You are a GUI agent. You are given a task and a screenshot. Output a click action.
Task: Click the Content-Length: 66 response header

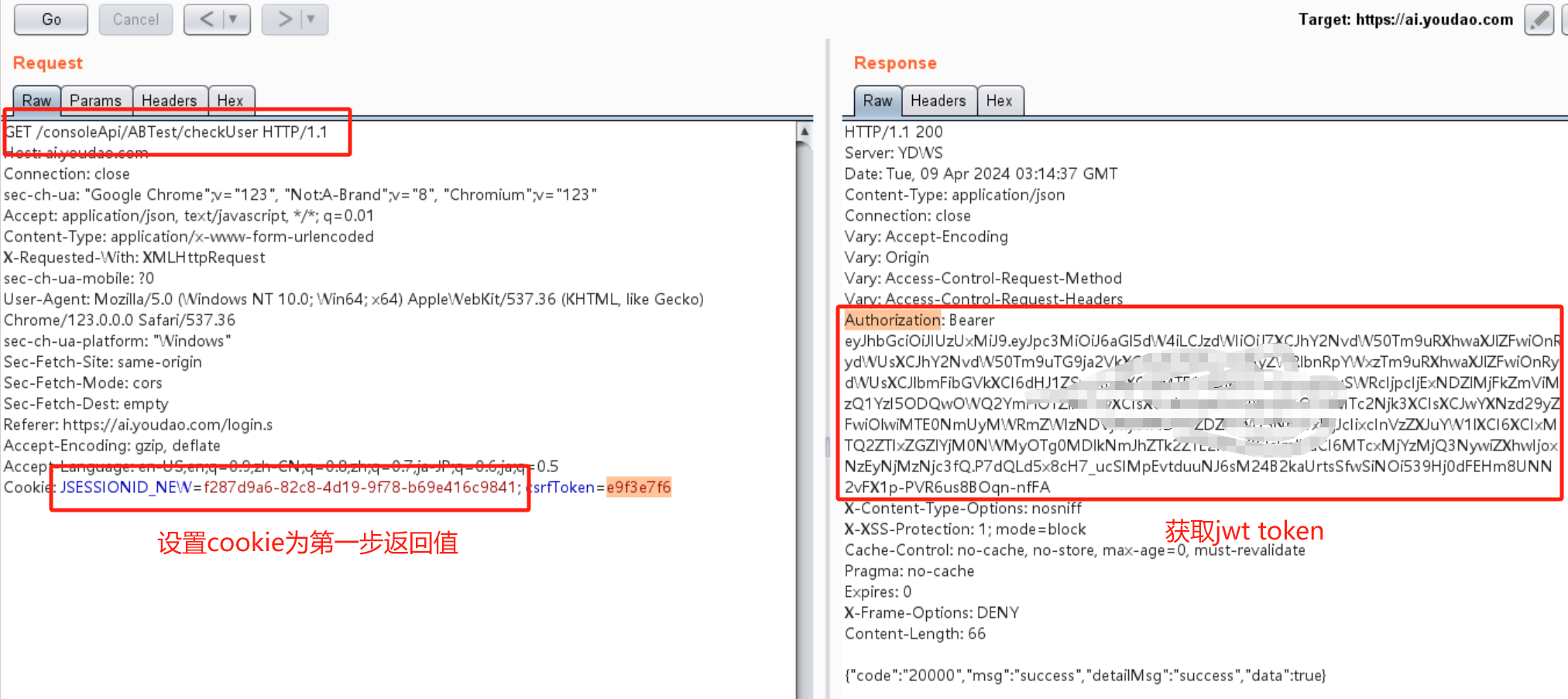(x=915, y=633)
